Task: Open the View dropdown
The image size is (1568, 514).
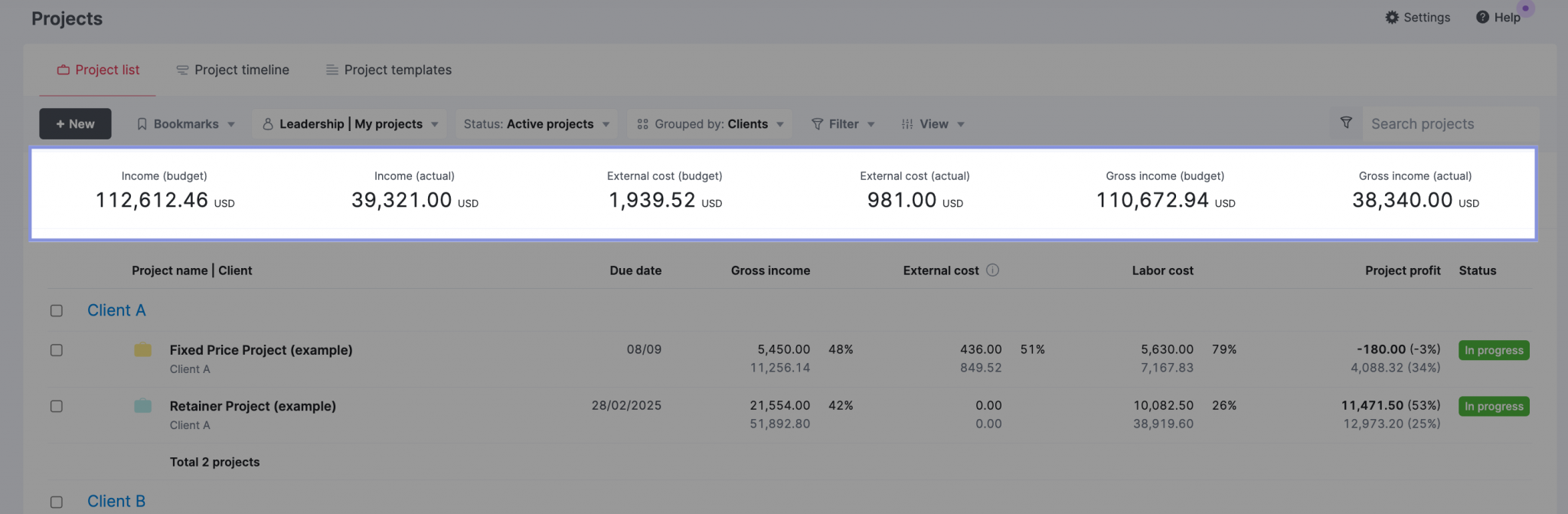Action: (933, 124)
